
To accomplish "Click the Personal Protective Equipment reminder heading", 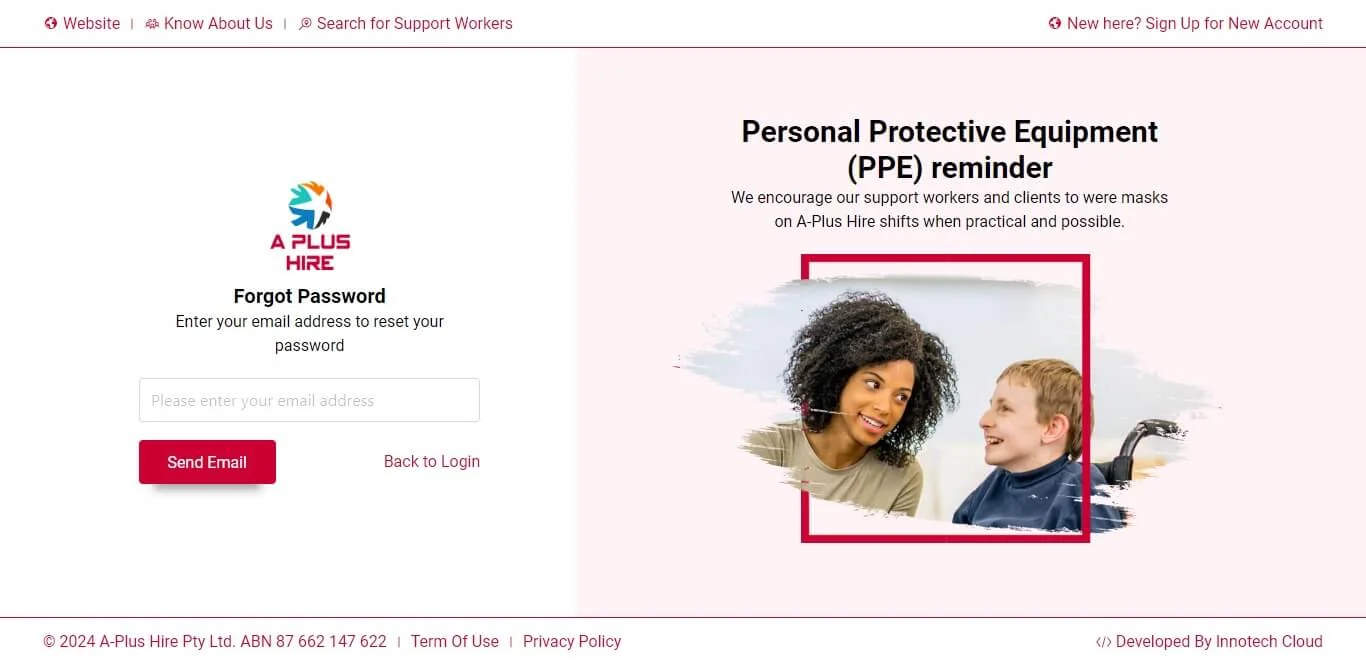I will [949, 149].
